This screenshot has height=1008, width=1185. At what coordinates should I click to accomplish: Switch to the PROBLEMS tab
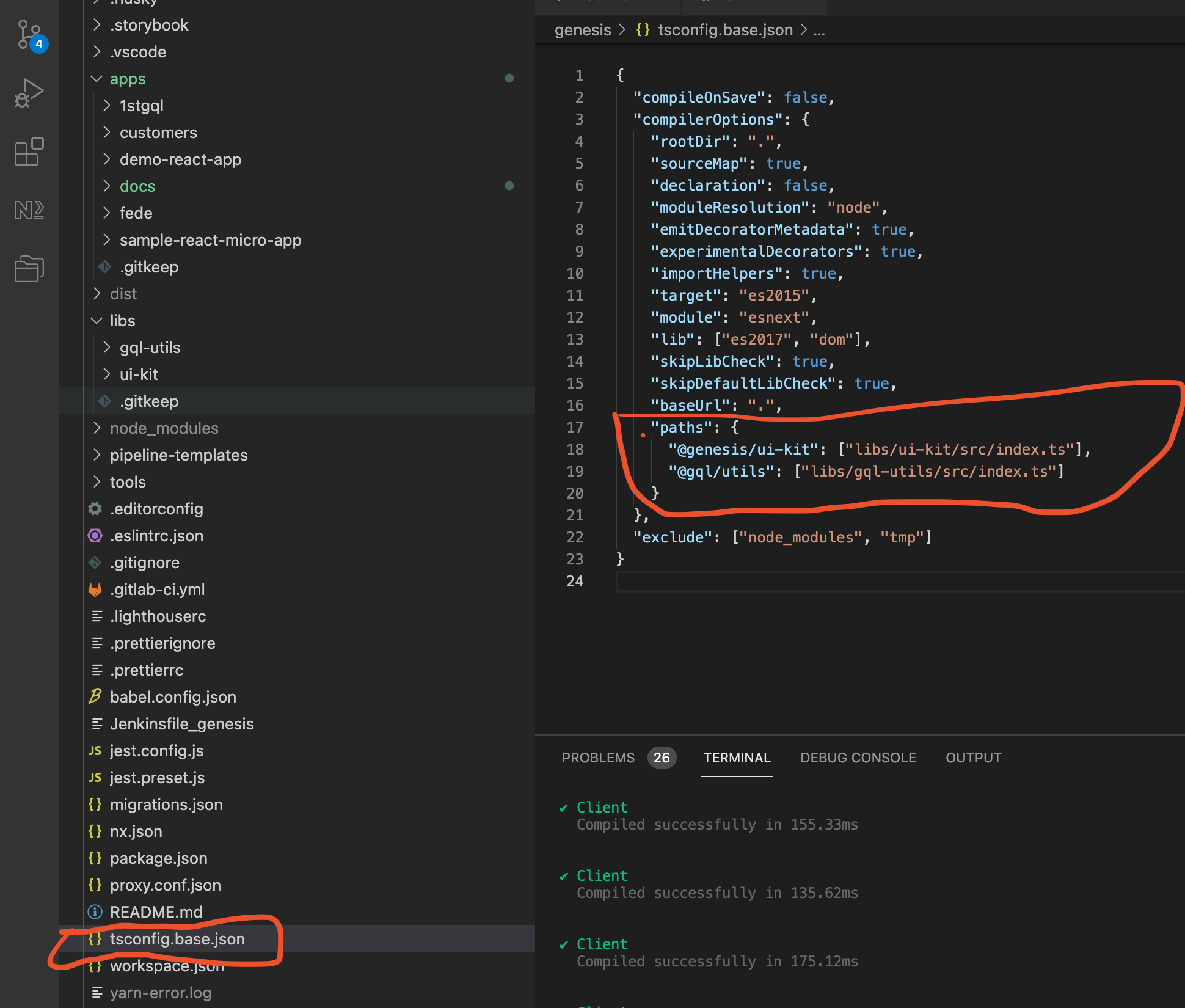598,758
